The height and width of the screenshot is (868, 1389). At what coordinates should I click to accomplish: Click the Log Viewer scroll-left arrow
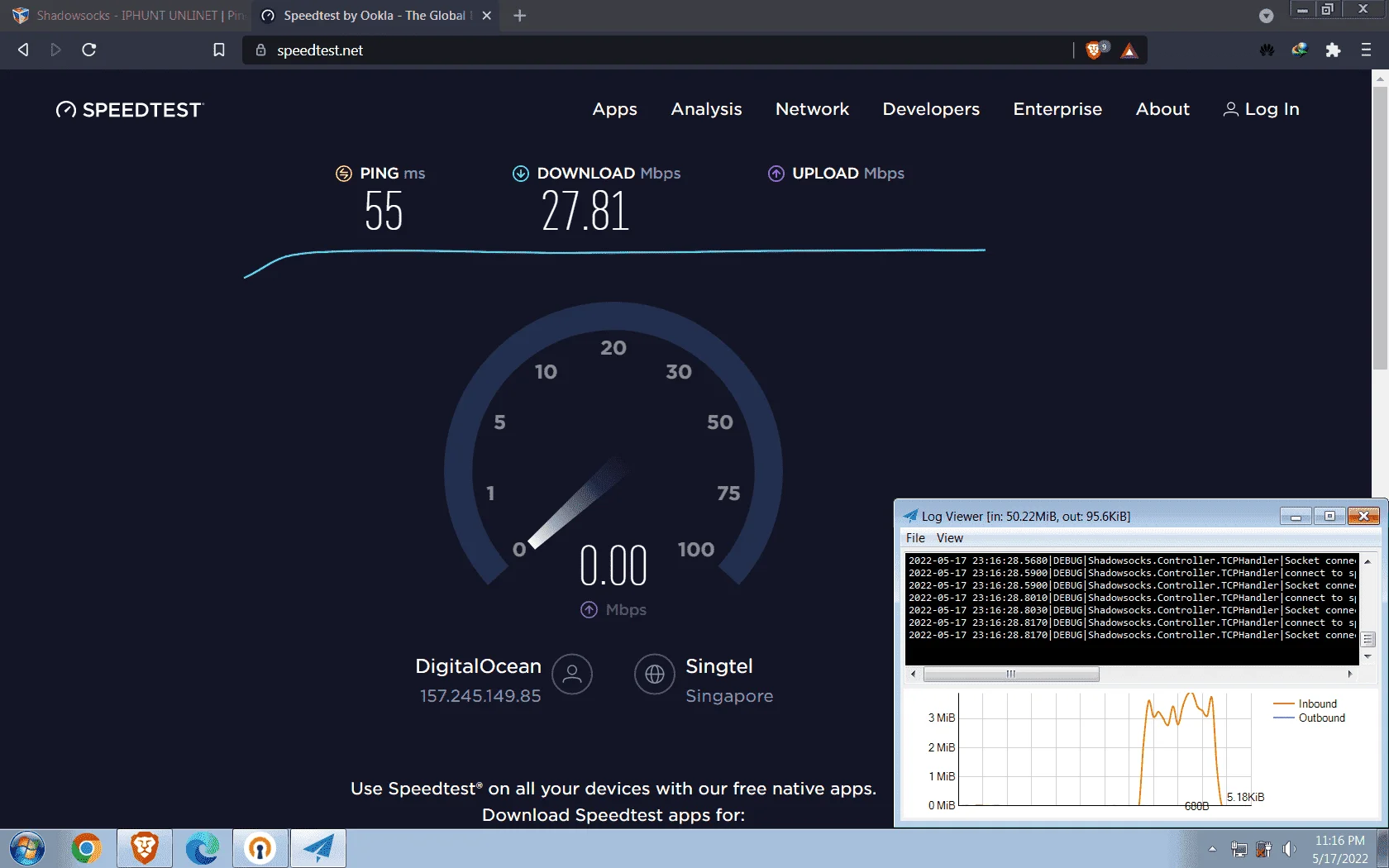[914, 675]
